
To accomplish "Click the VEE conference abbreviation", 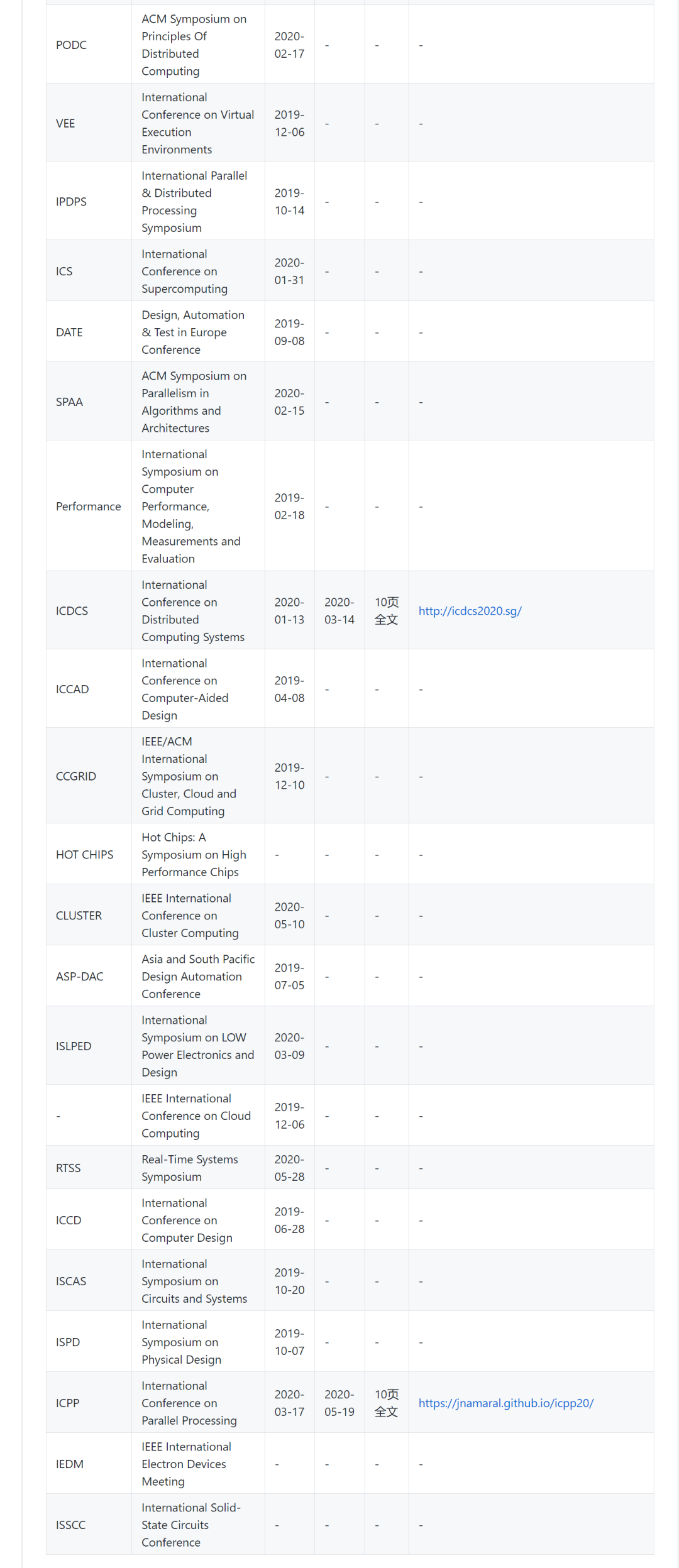I will 65,123.
